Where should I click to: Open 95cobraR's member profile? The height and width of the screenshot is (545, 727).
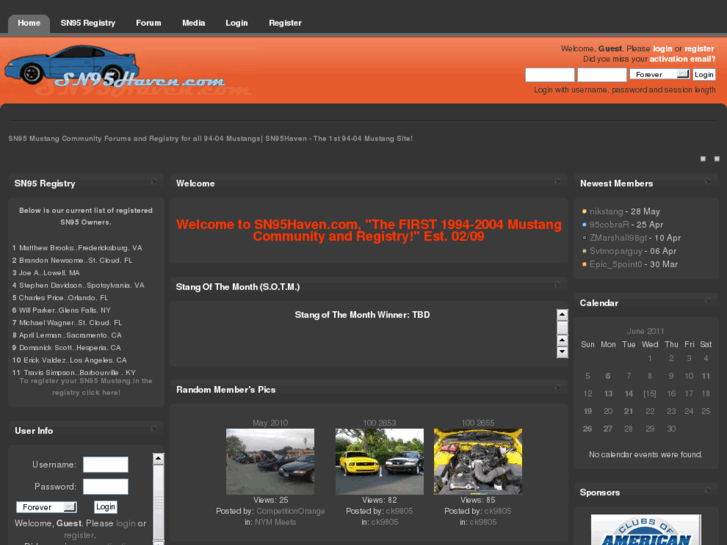(609, 225)
